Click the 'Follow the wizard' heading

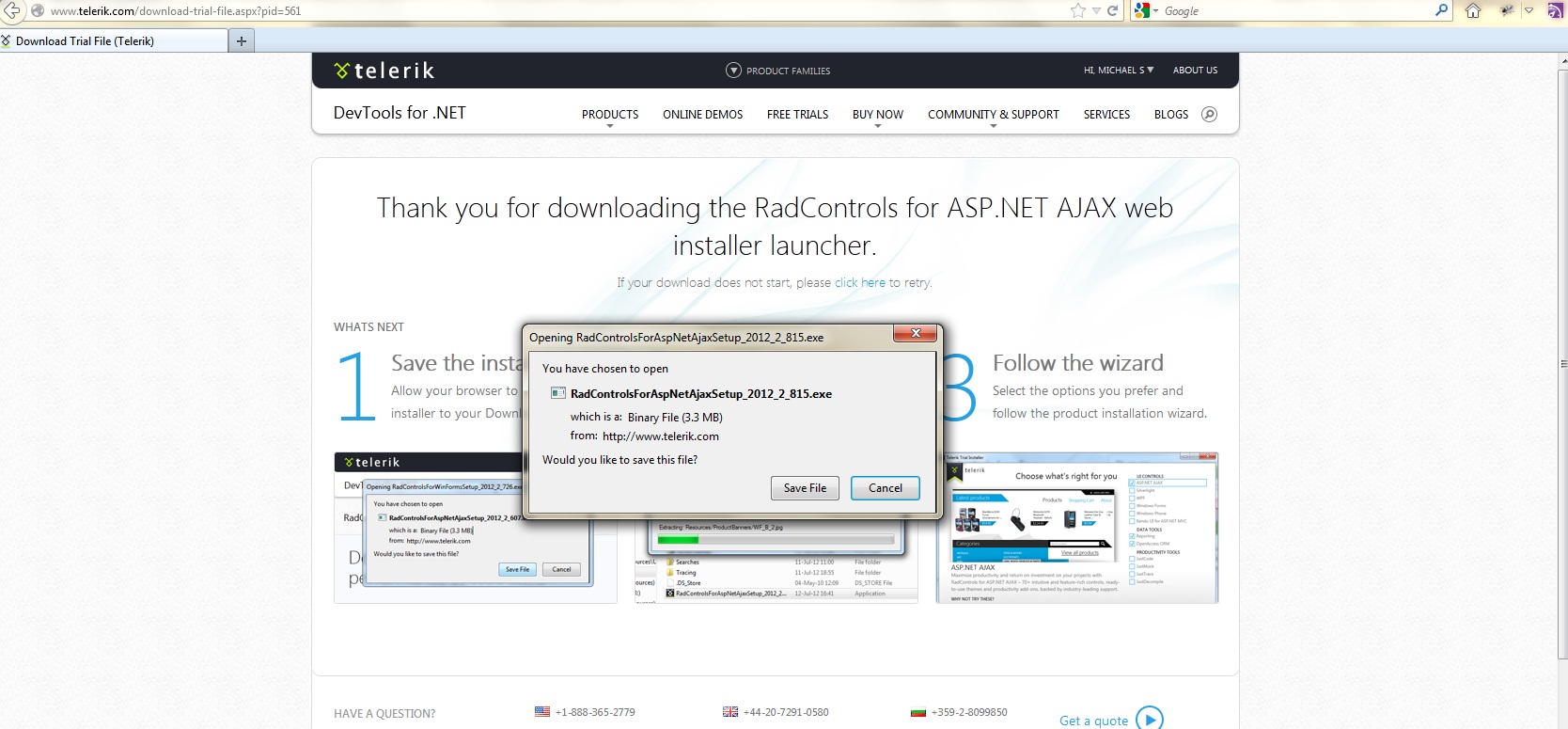pos(1078,363)
